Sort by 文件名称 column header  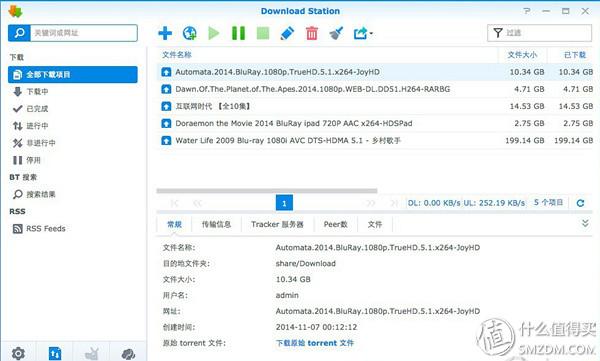(x=177, y=55)
